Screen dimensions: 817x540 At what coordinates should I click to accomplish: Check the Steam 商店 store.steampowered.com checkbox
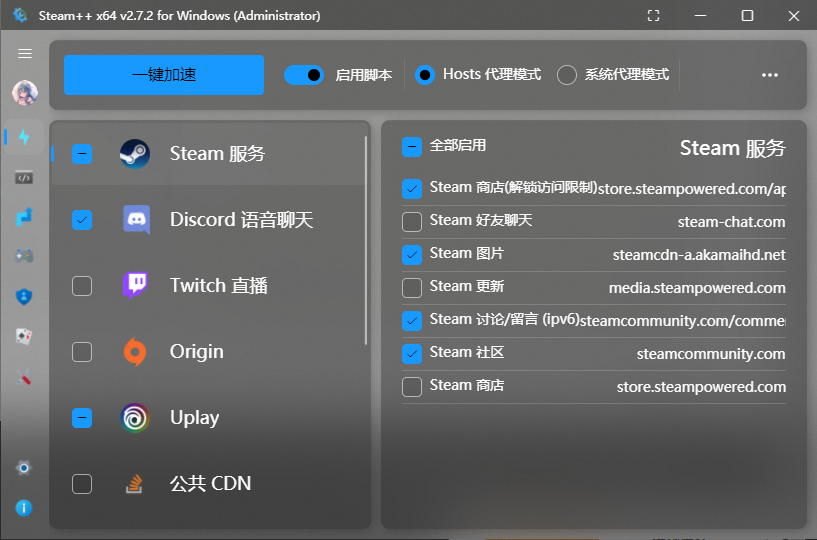412,387
